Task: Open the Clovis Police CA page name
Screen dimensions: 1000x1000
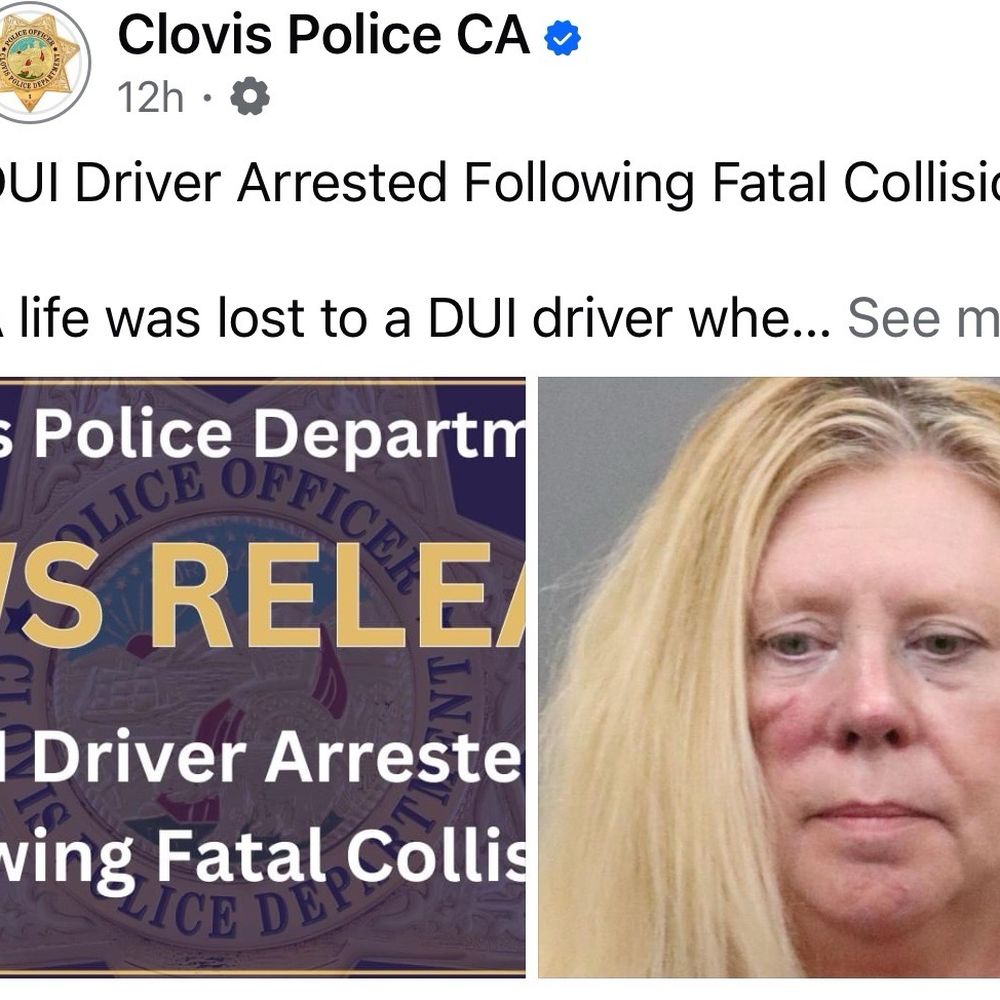Action: coord(322,37)
